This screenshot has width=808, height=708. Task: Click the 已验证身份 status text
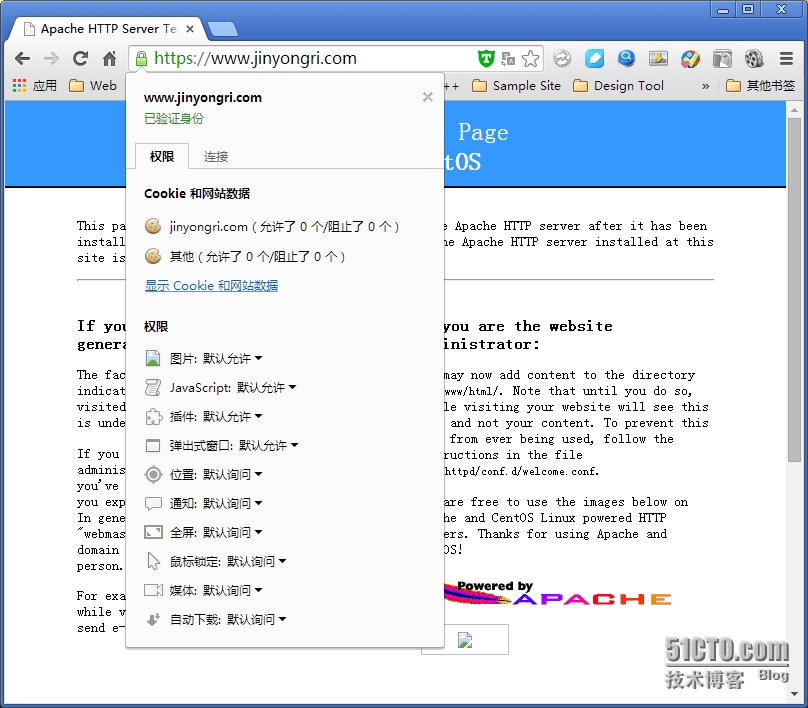tap(174, 119)
